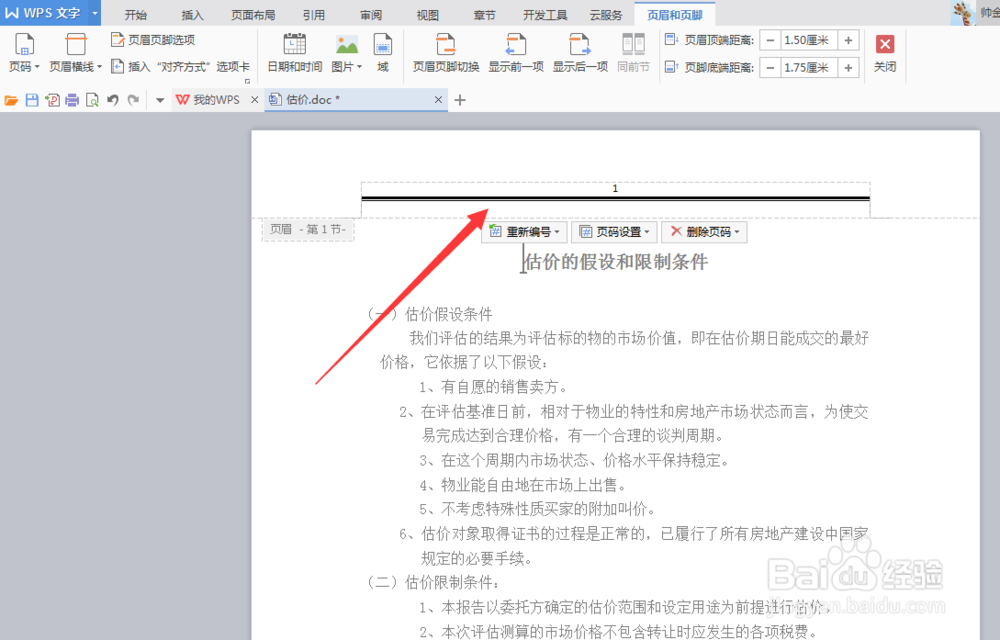Screen dimensions: 1000x640
Task: Click 显示前一项 show previous
Action: [516, 53]
